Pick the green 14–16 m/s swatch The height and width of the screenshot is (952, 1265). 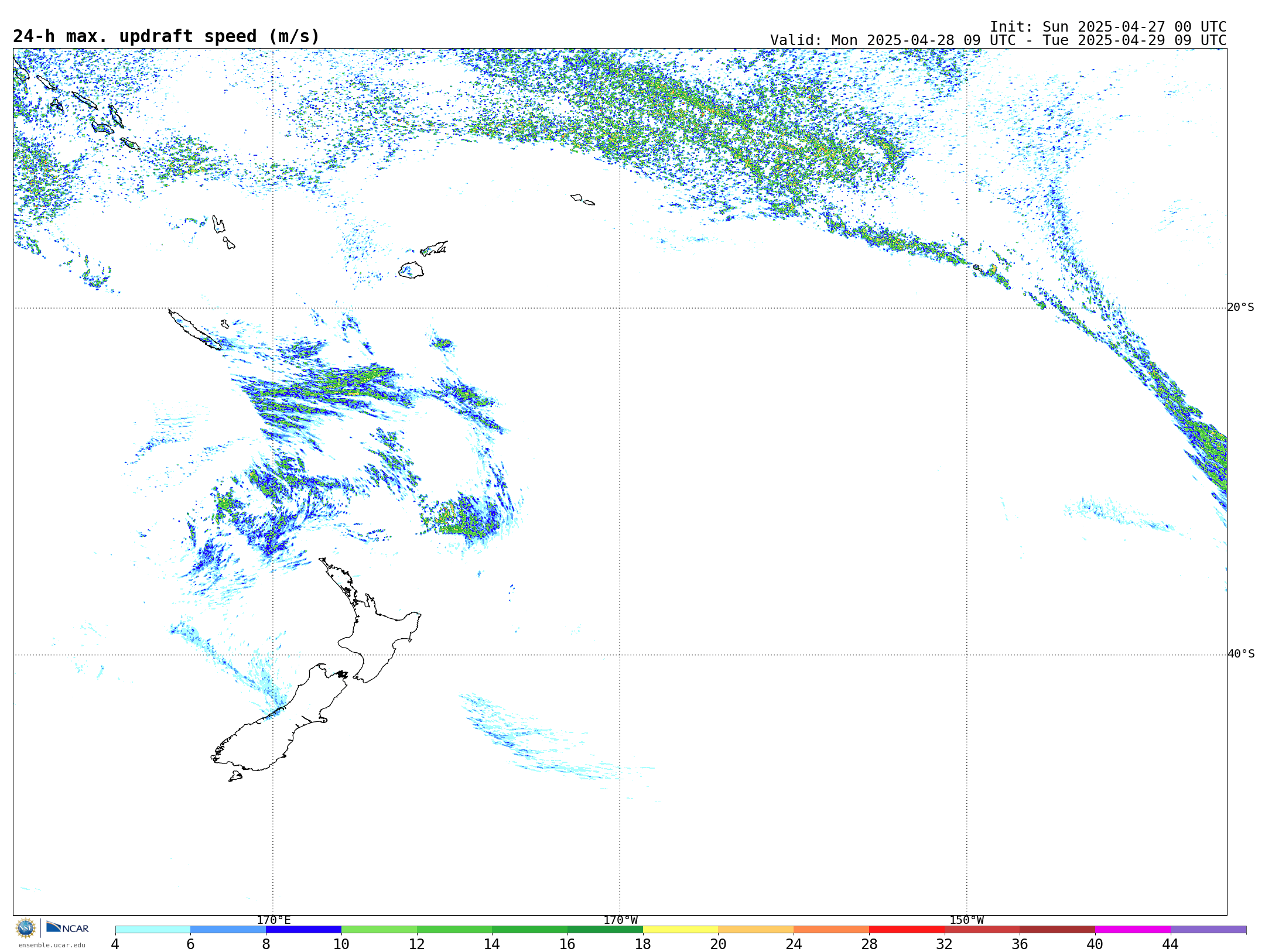tap(530, 929)
